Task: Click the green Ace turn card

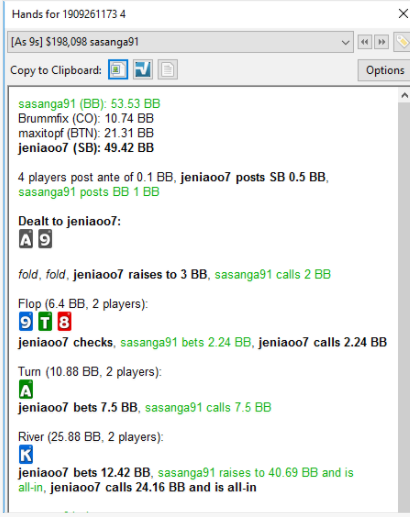Action: point(26,389)
